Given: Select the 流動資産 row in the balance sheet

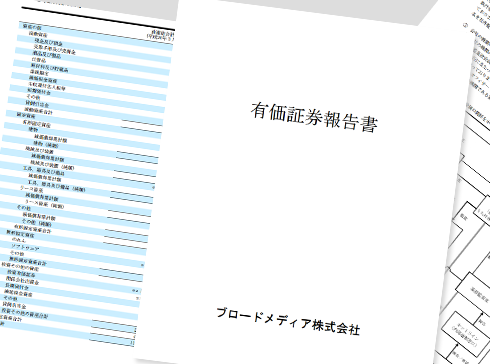Looking at the screenshot, I should [38, 34].
